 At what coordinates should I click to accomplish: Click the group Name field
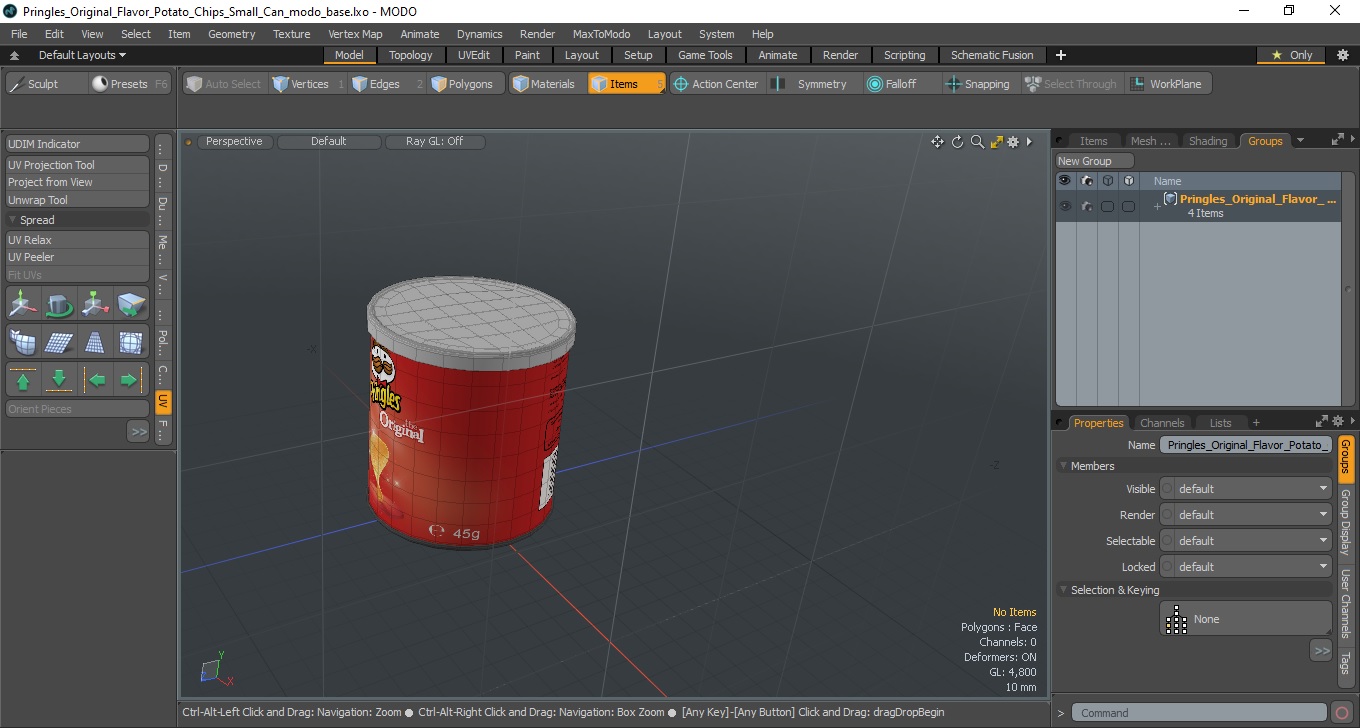click(1246, 445)
